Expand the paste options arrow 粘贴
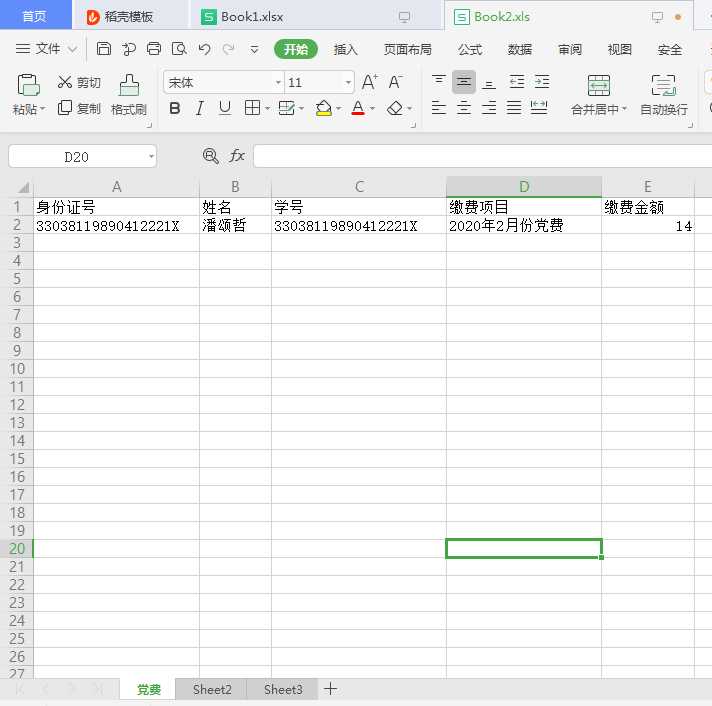 click(x=43, y=109)
